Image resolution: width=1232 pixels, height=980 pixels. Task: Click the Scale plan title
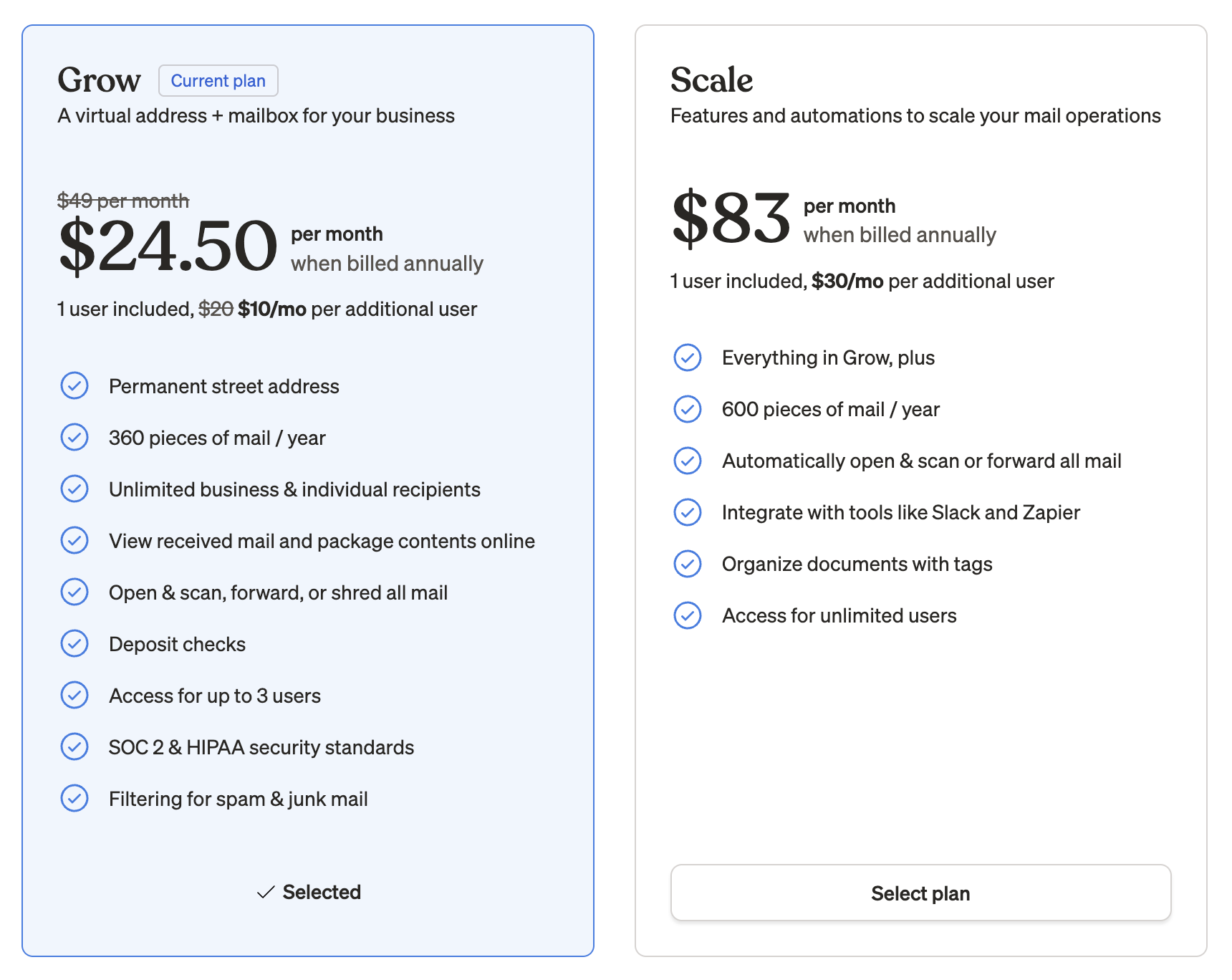(x=711, y=80)
